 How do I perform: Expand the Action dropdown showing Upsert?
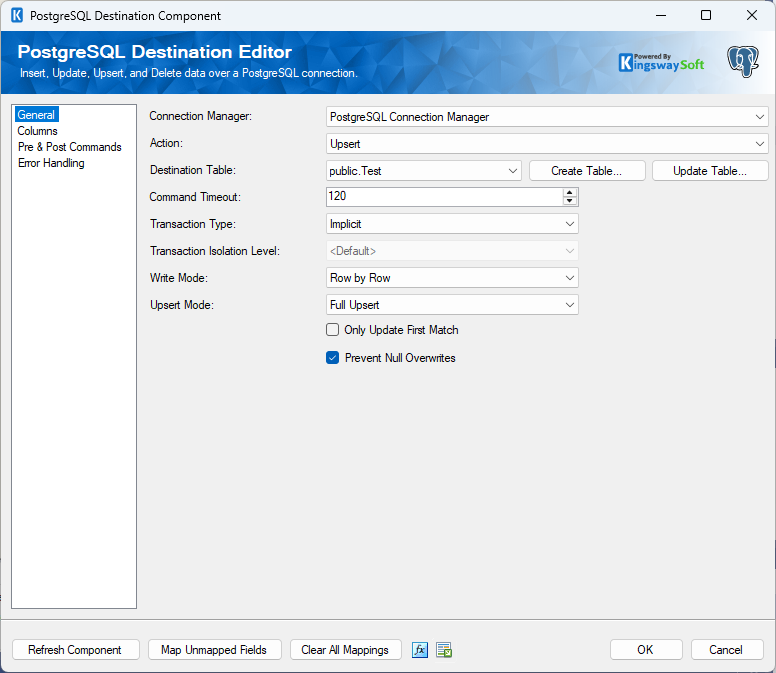547,144
